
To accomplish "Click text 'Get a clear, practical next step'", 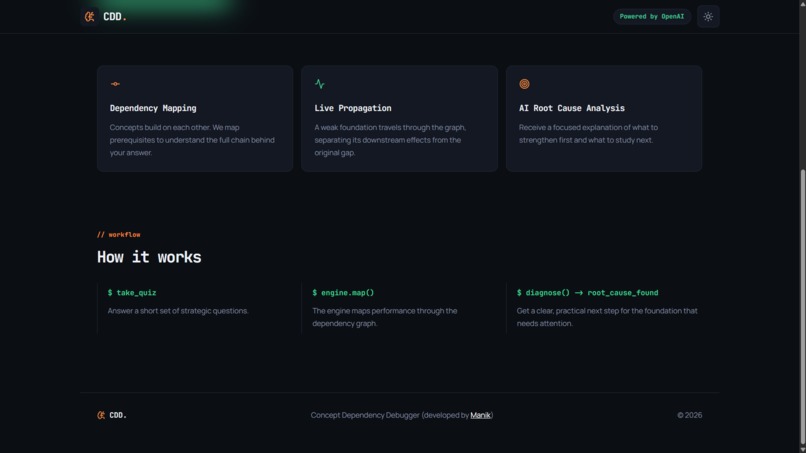I will click(607, 317).
